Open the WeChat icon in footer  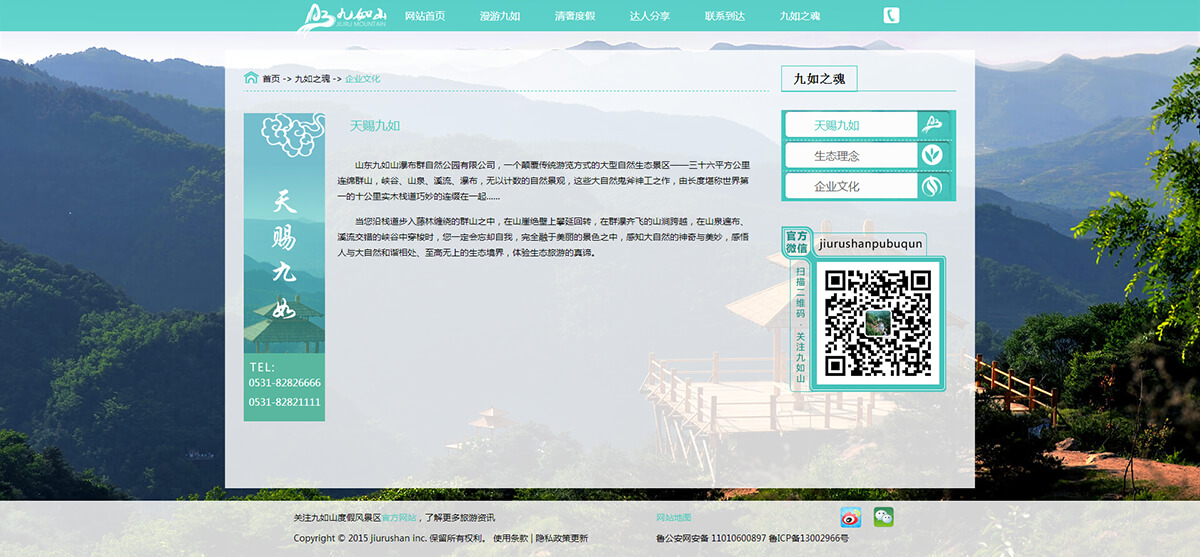click(x=883, y=517)
